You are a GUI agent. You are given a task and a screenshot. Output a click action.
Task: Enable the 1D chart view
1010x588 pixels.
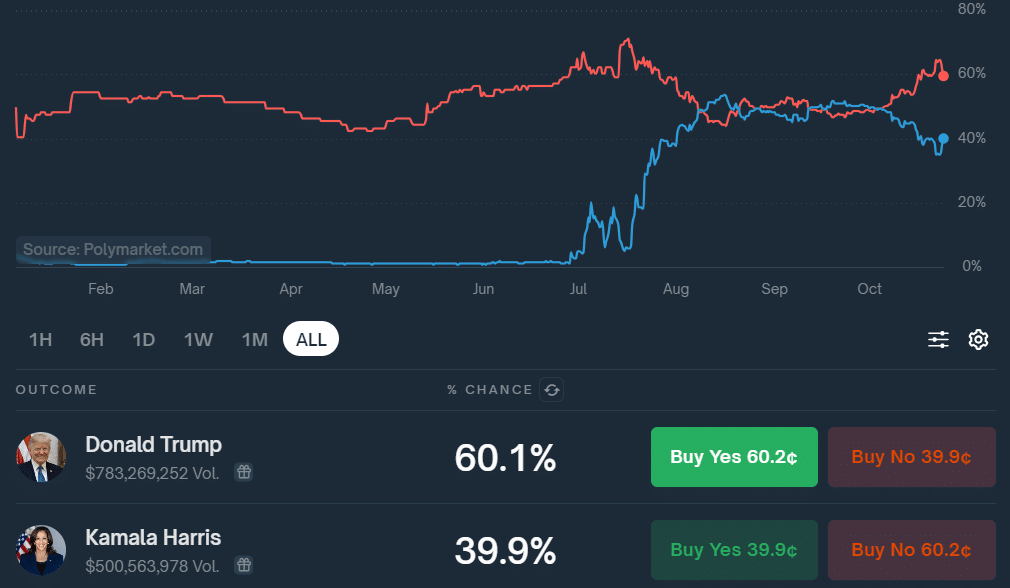[143, 339]
